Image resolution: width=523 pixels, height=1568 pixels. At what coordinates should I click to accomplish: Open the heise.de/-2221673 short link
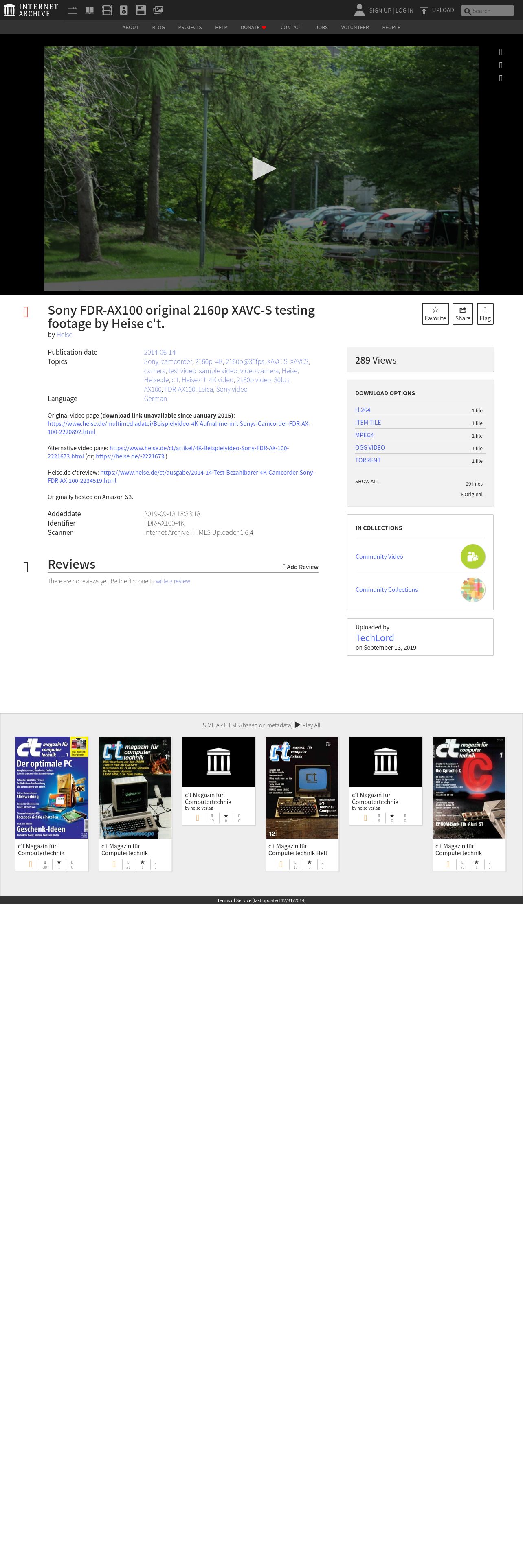tap(130, 456)
